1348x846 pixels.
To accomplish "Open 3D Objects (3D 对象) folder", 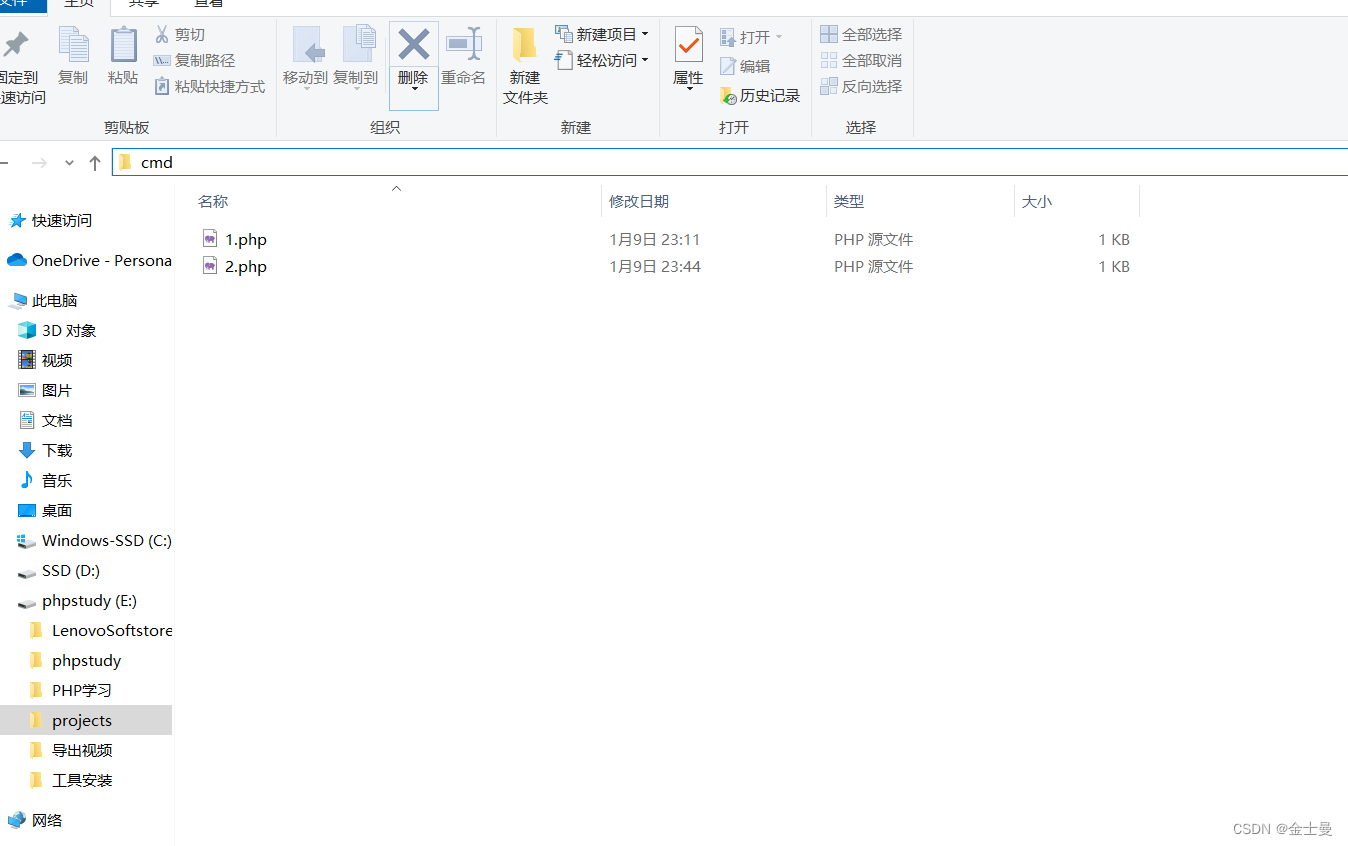I will pyautogui.click(x=69, y=331).
